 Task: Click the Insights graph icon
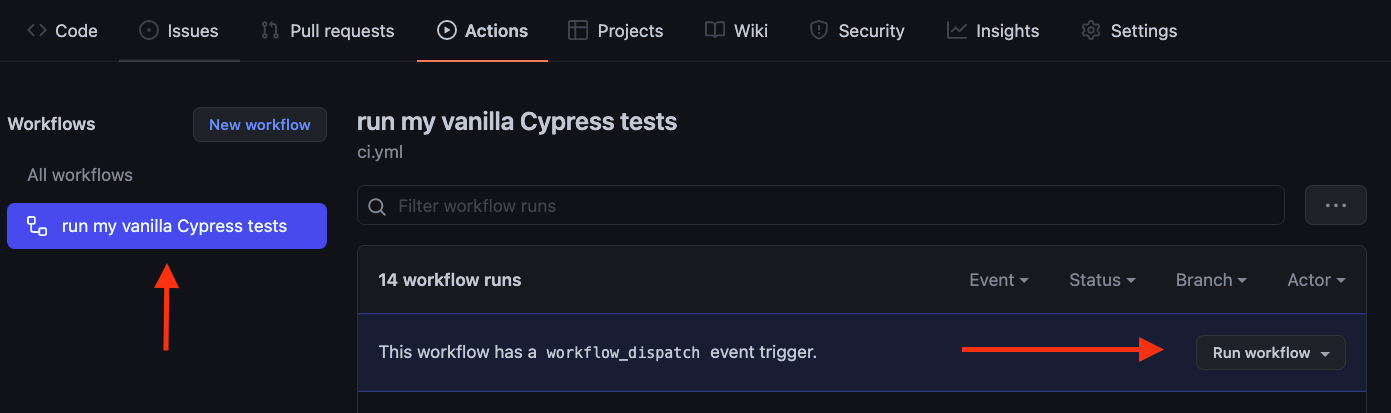(956, 31)
